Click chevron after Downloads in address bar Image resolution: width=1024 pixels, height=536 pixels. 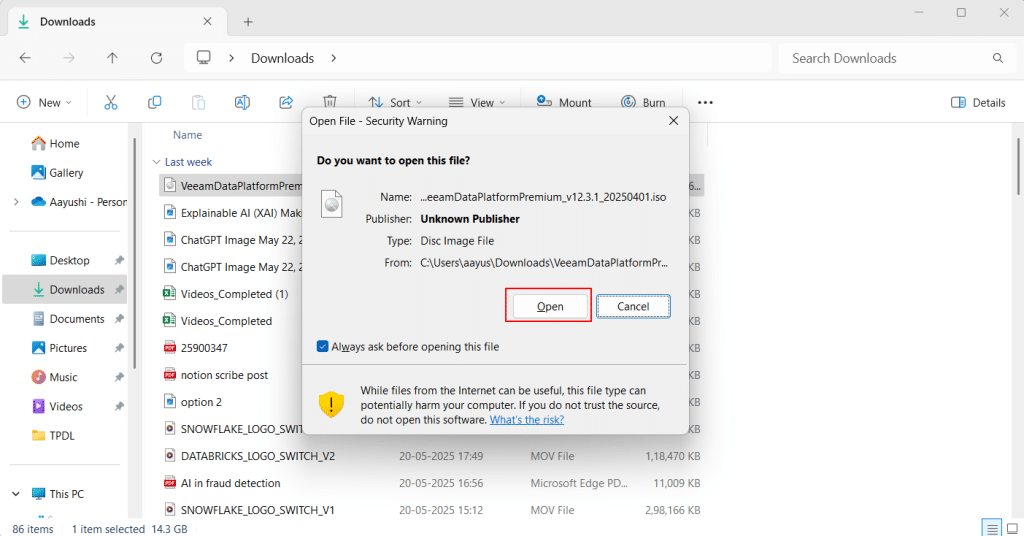(x=334, y=58)
